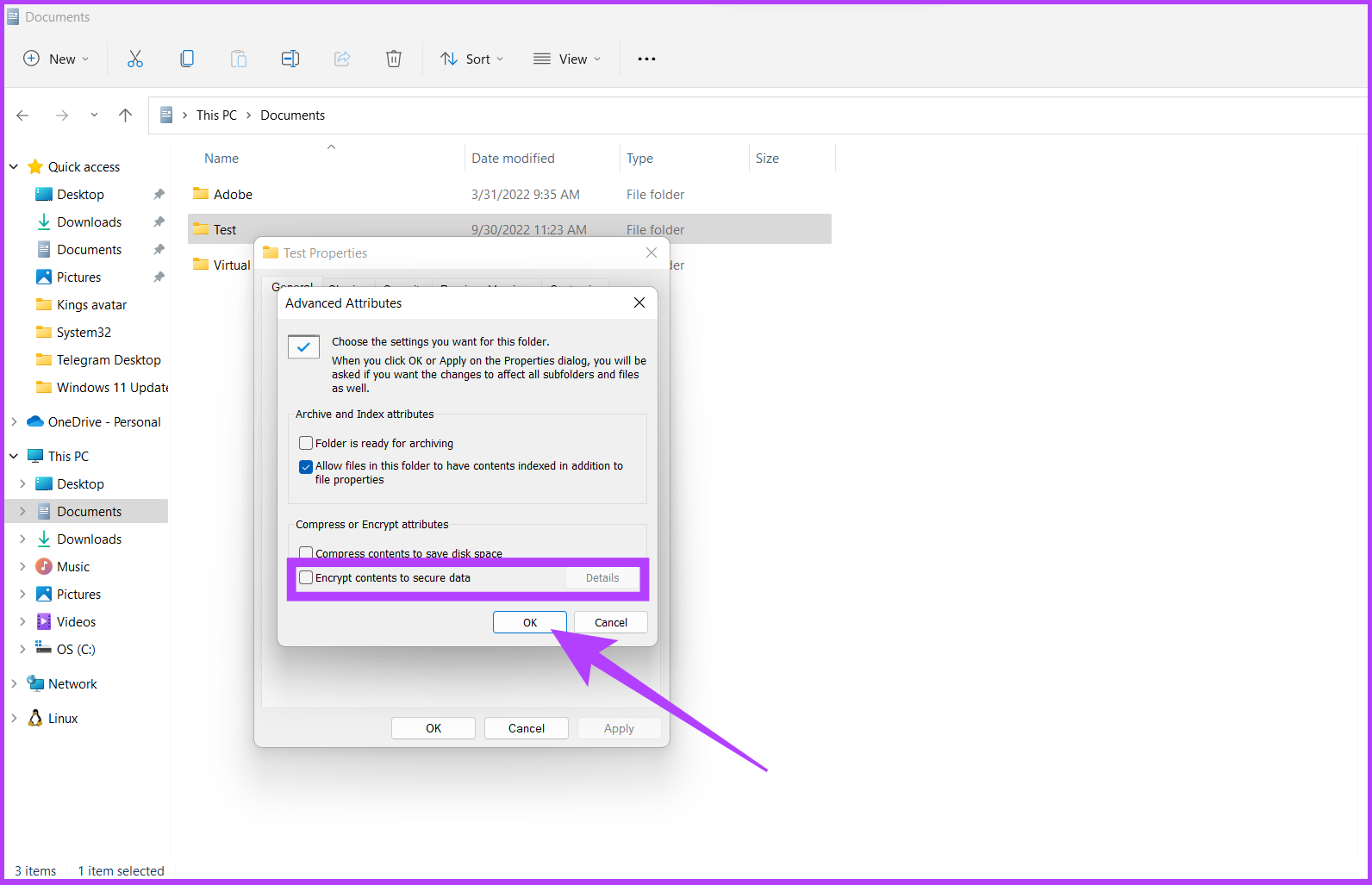Click This PC in address breadcrumb
This screenshot has width=1372, height=885.
tap(216, 115)
